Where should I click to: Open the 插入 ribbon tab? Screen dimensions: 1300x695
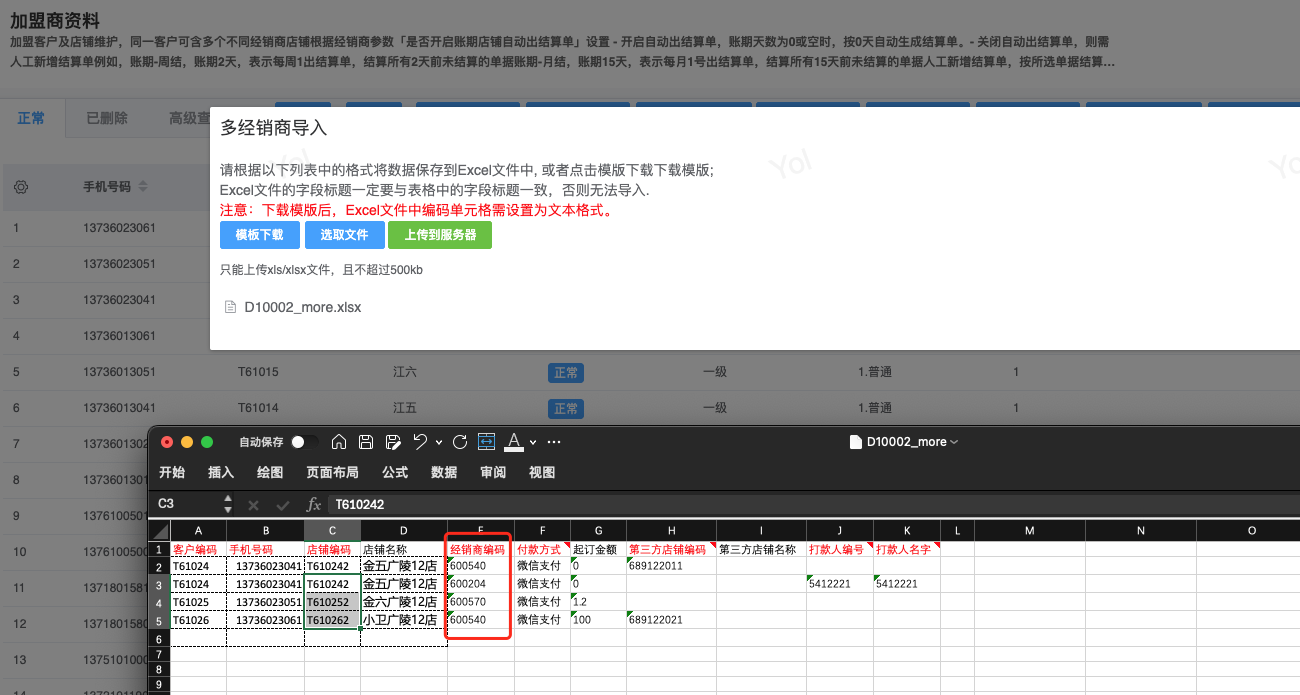coord(220,473)
